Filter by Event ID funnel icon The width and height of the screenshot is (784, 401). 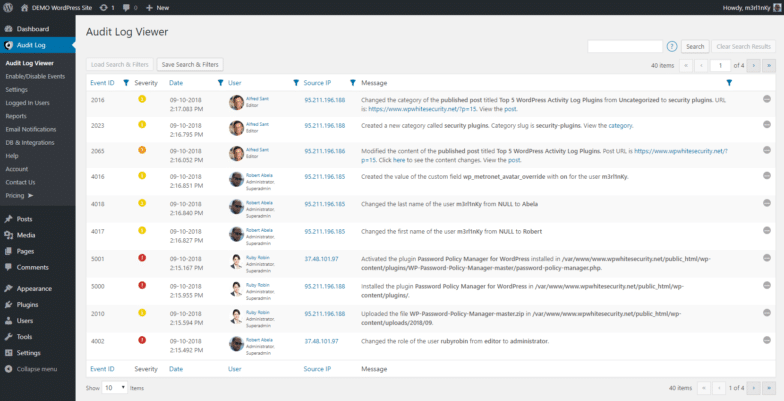(x=126, y=82)
